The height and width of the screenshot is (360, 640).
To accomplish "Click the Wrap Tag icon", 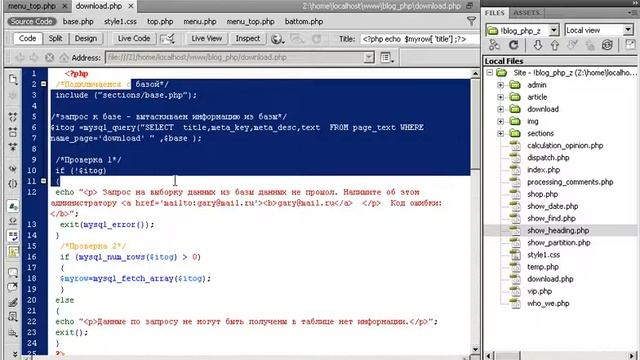I will 13,302.
